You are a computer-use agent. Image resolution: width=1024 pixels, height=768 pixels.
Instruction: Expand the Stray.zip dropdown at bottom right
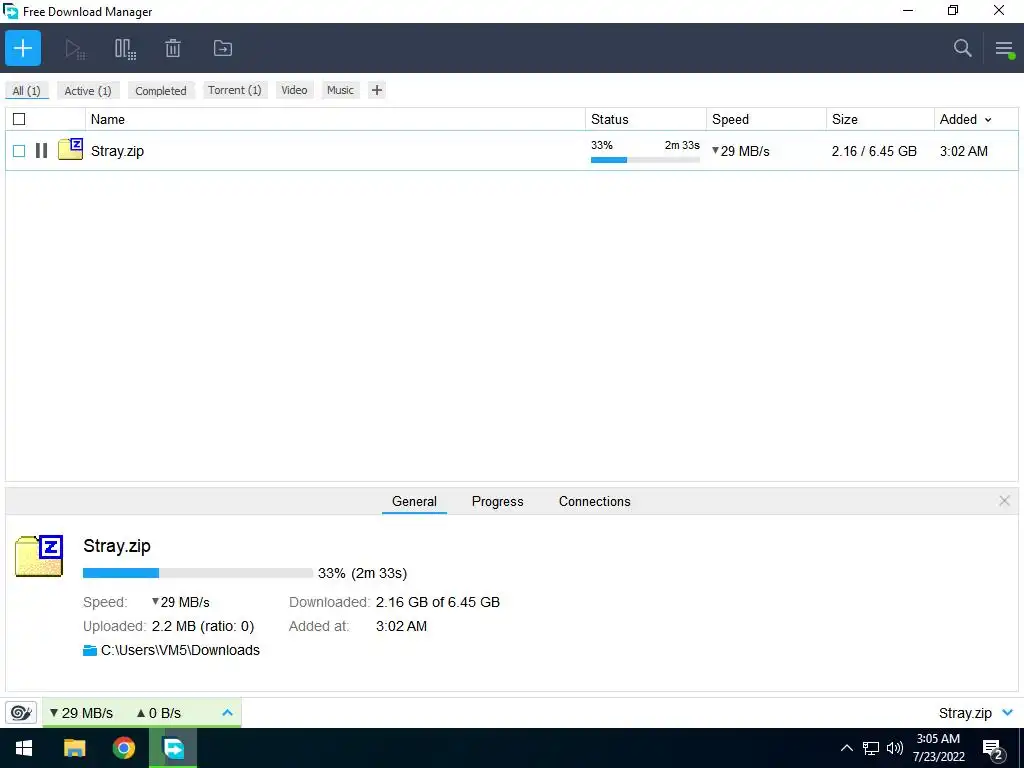(1008, 712)
